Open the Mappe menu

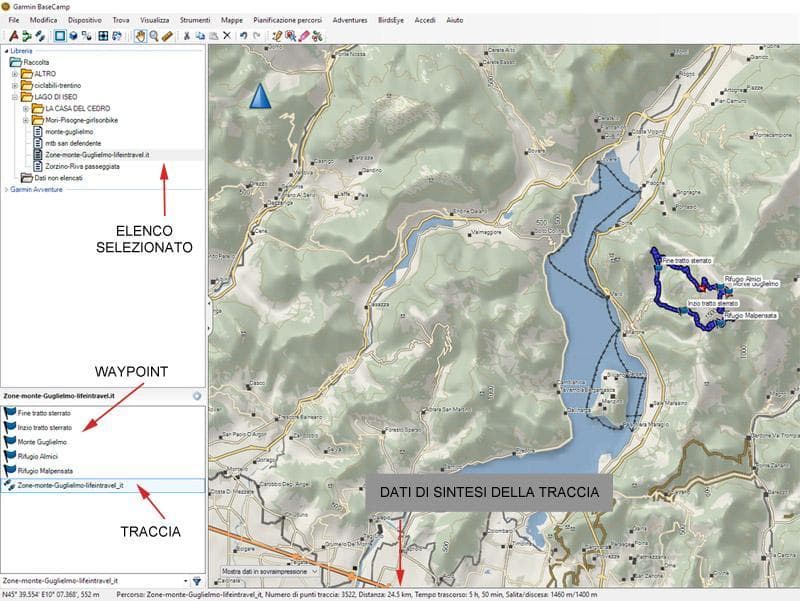pos(232,20)
